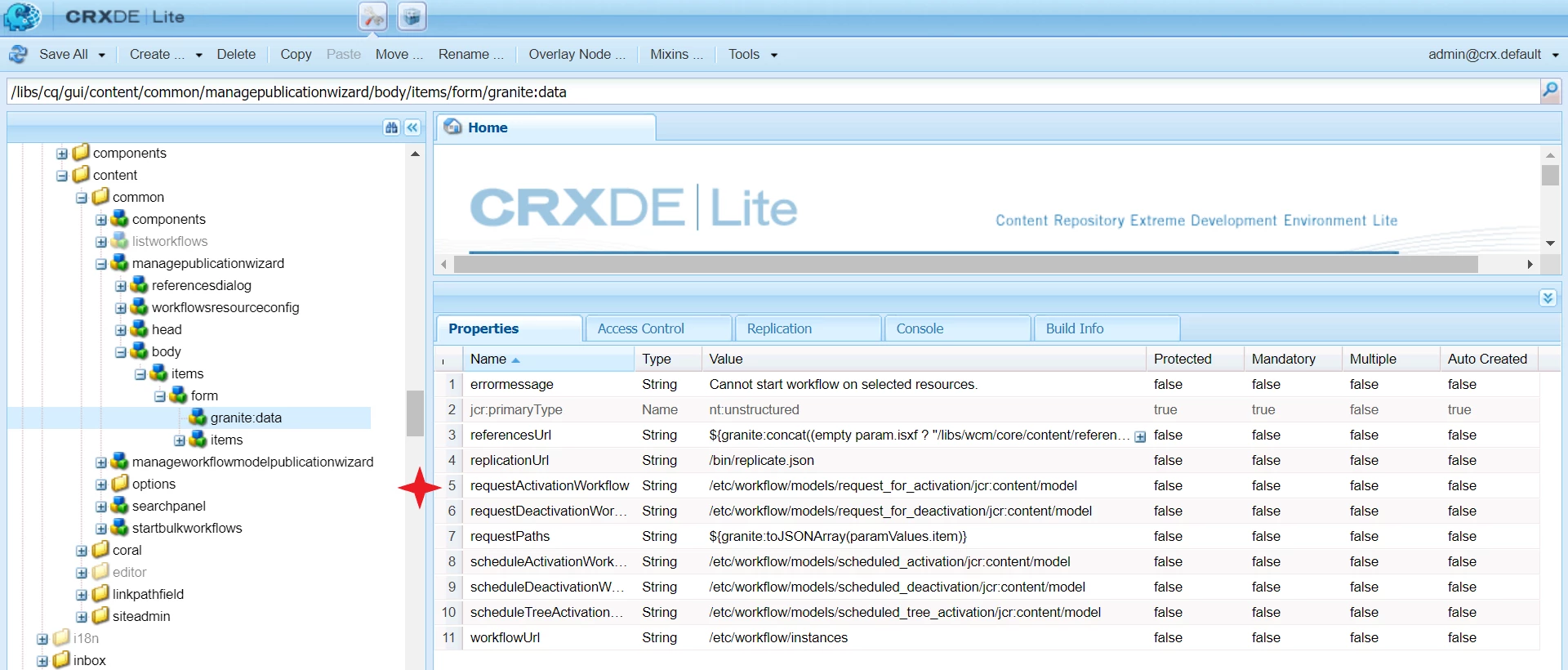Switch to the Console tab
This screenshot has height=670, width=1568.
958,328
